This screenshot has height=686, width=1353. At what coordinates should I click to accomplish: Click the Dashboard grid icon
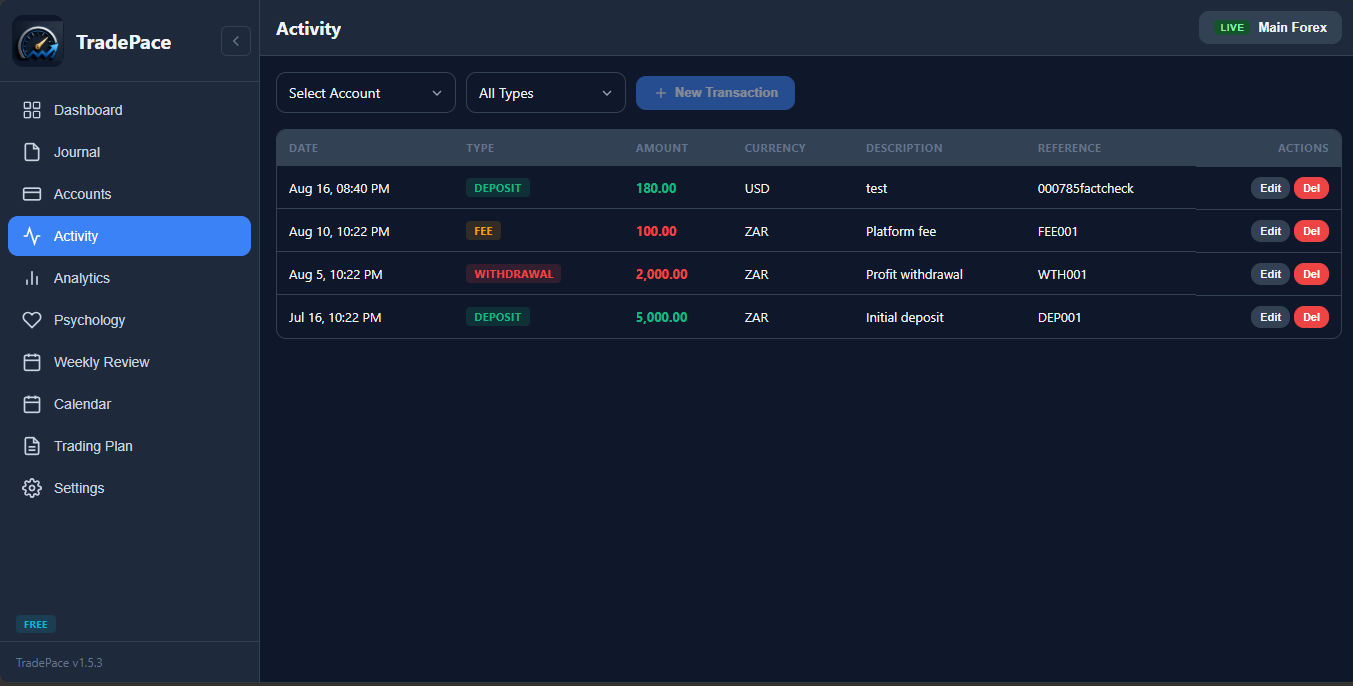[x=32, y=110]
